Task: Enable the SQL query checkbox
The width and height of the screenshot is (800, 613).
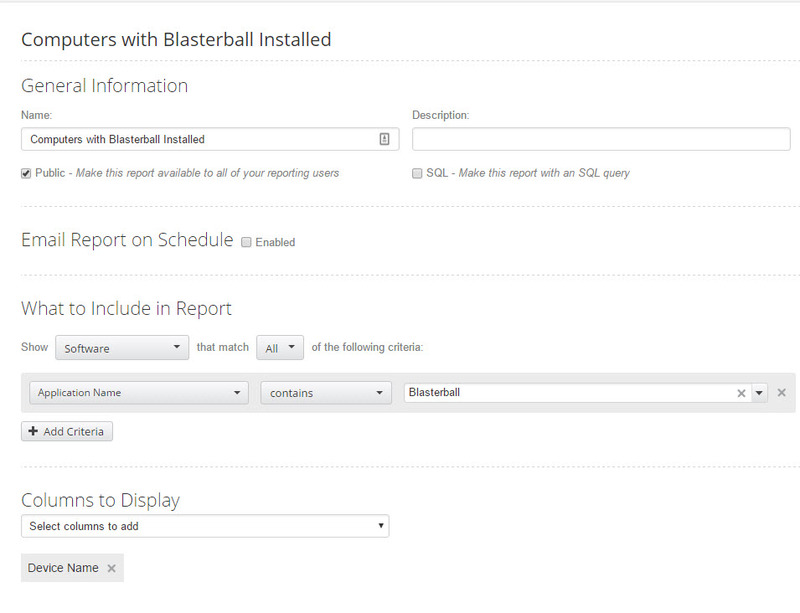Action: pyautogui.click(x=417, y=172)
